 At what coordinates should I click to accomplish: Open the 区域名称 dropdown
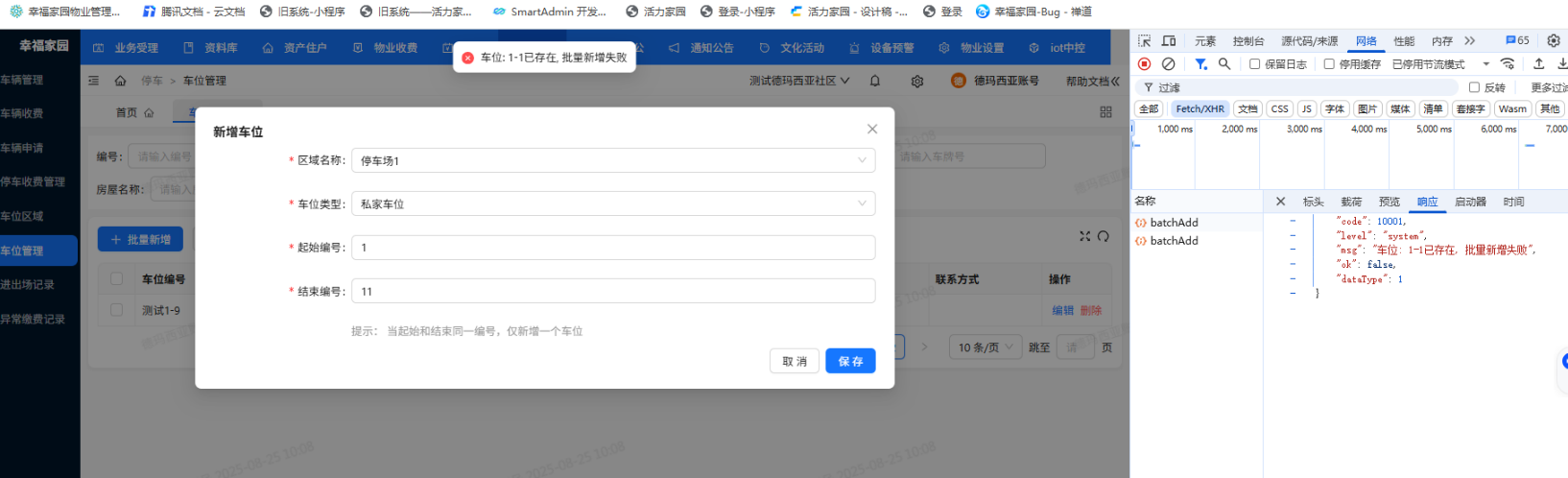point(613,160)
